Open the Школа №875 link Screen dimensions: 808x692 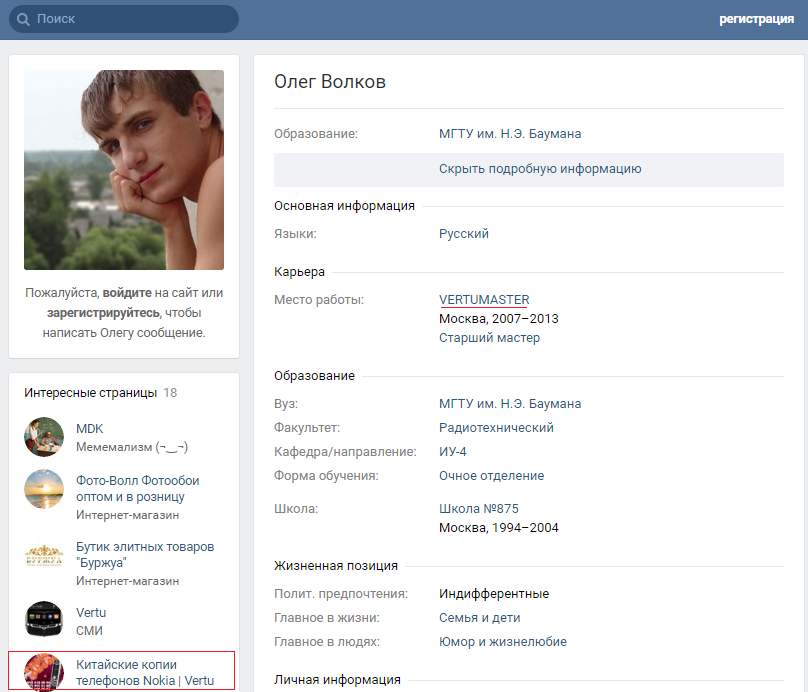click(x=479, y=509)
